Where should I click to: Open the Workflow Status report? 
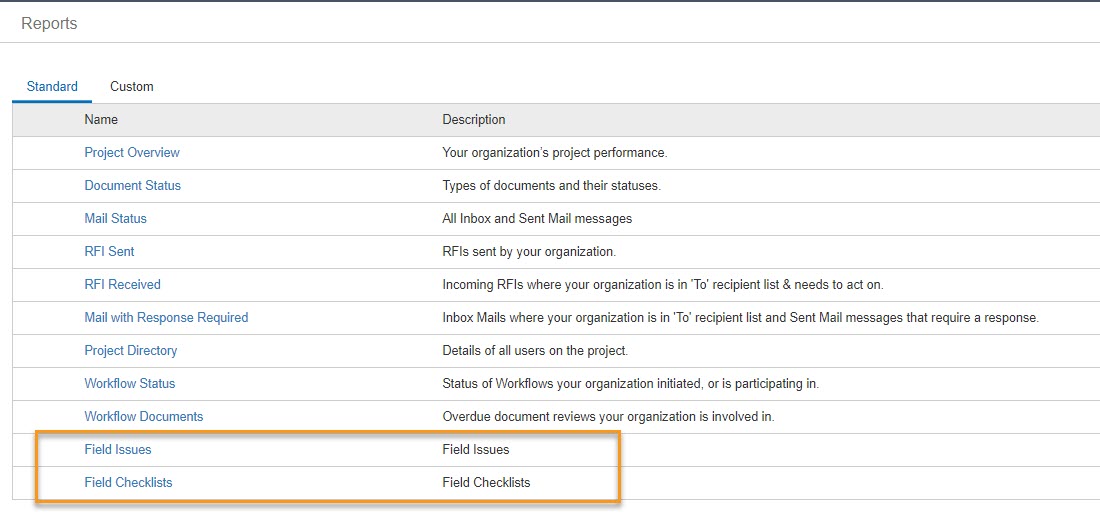[130, 383]
